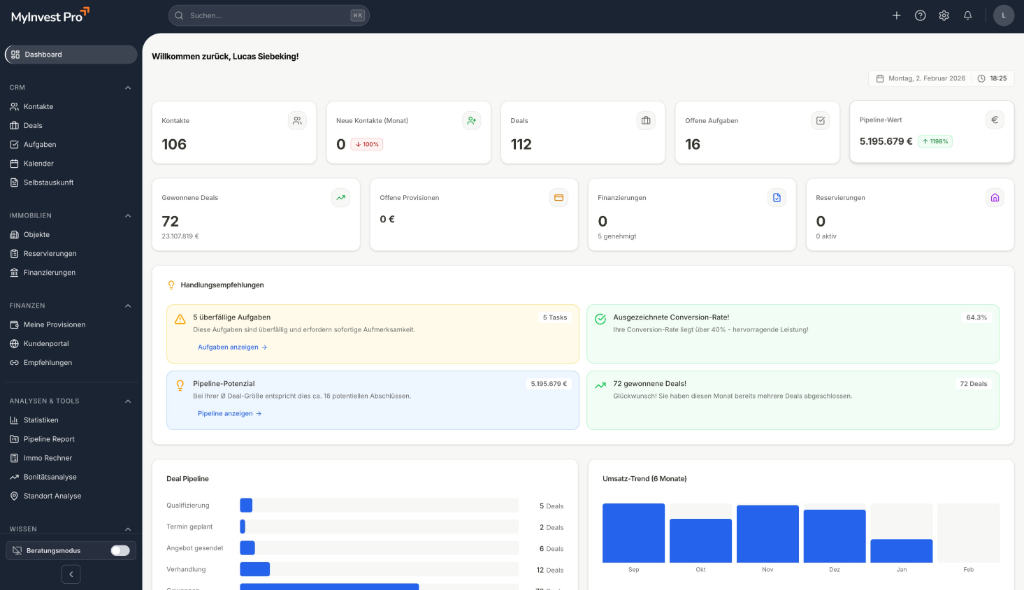This screenshot has width=1024, height=590.
Task: Click the 'Pipeline anzeigen' link
Action: coord(229,413)
